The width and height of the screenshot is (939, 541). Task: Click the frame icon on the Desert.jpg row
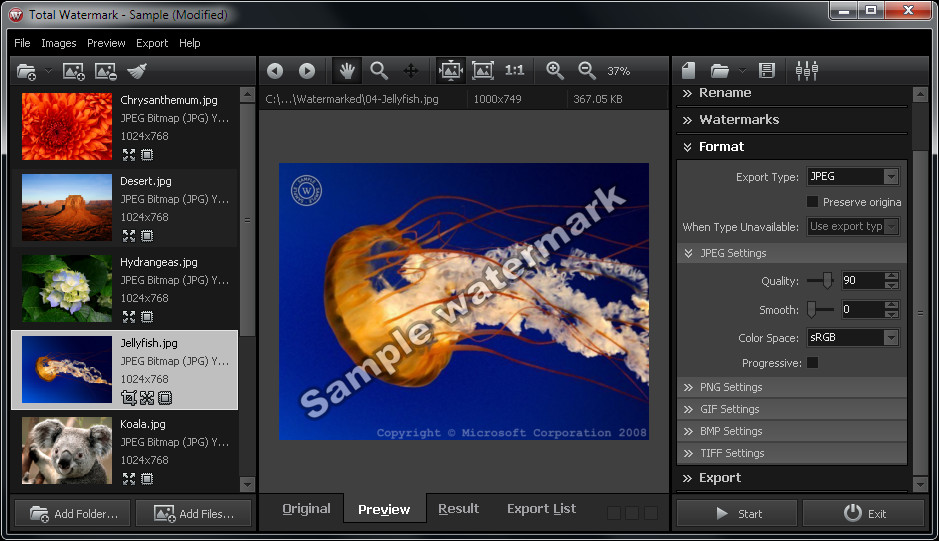(147, 235)
